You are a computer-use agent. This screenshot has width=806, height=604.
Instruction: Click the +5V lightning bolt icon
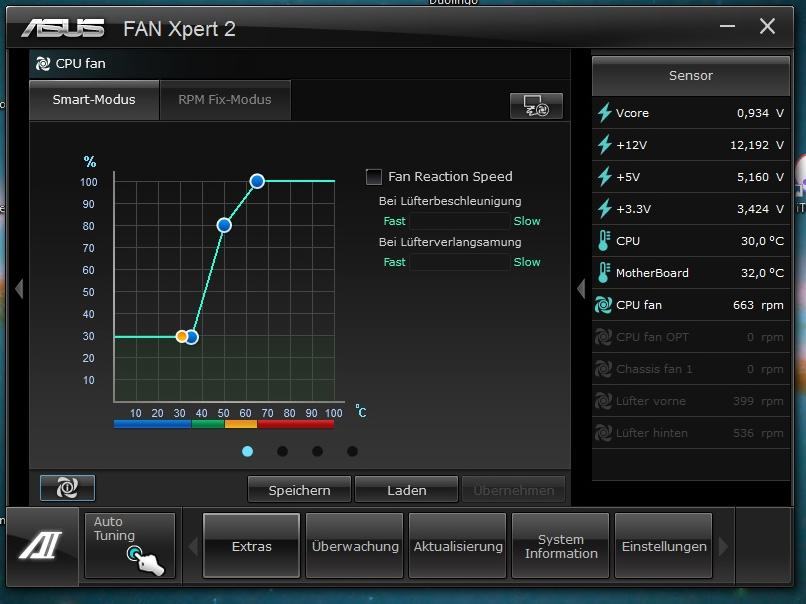[604, 177]
